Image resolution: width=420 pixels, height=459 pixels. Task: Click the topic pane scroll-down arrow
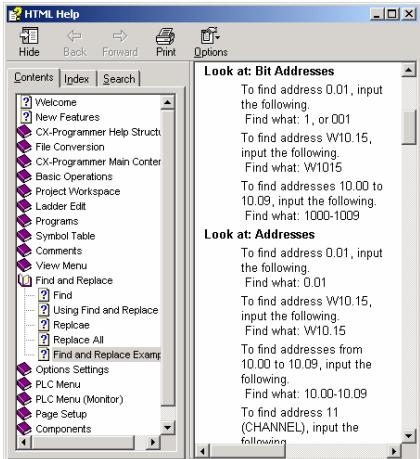[x=408, y=435]
